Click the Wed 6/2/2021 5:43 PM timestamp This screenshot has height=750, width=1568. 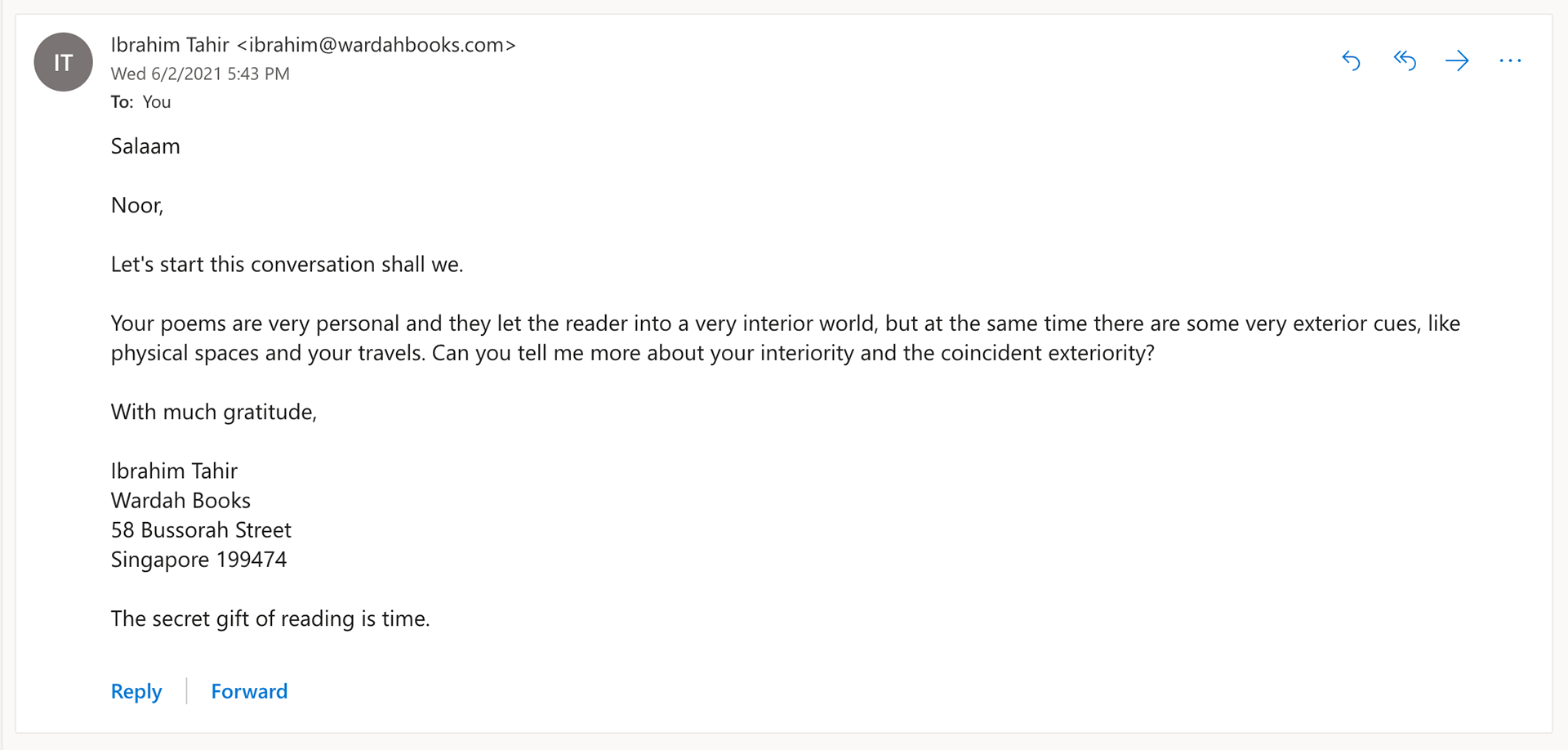pos(200,74)
